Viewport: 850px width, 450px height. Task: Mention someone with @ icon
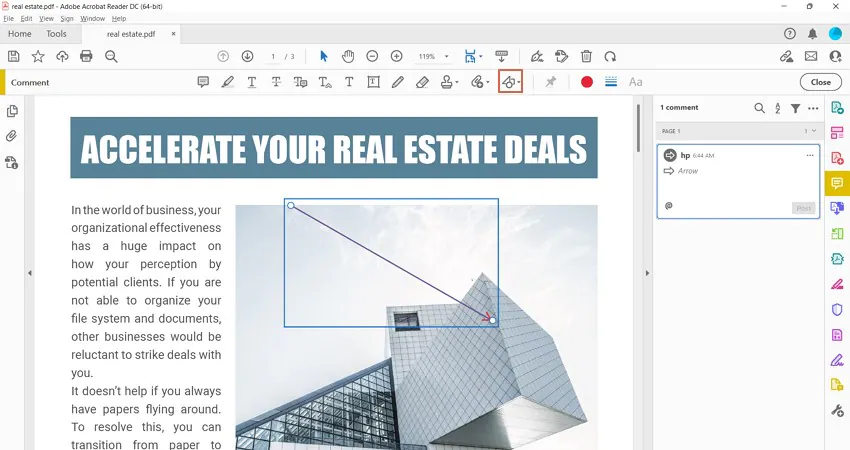tap(669, 206)
